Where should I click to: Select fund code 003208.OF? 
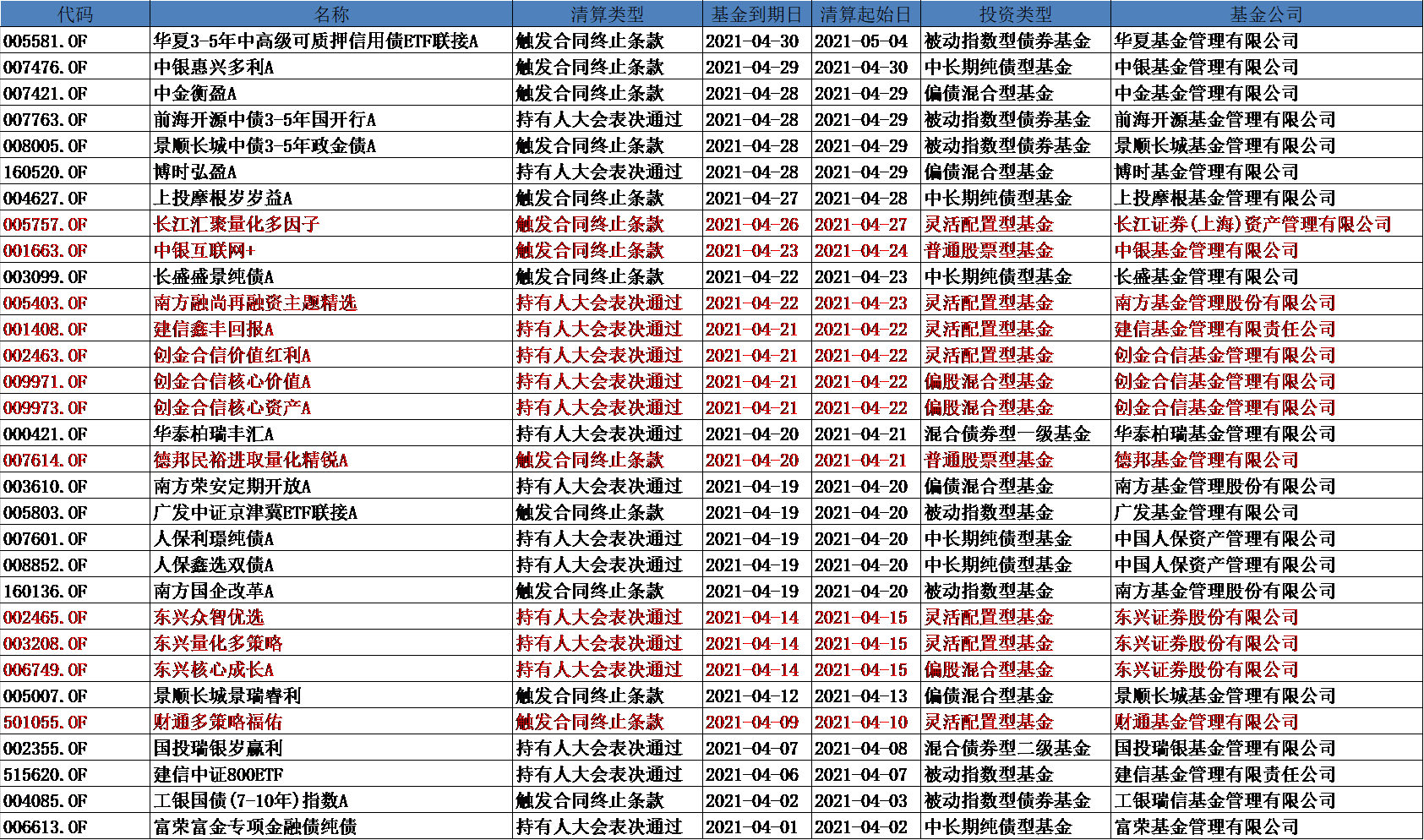pos(46,644)
